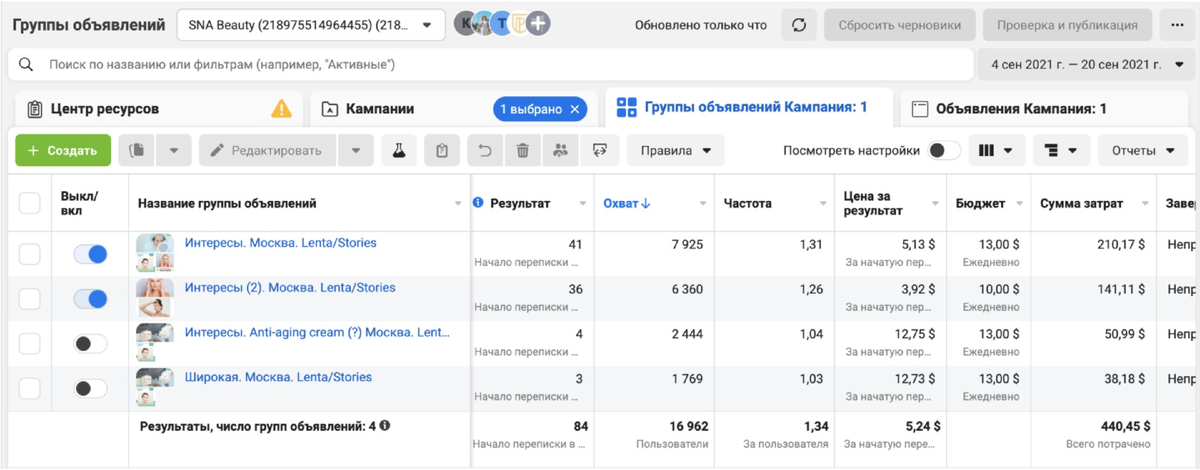The width and height of the screenshot is (1200, 470).
Task: Turn on Широкая. Москва ad set
Action: [90, 388]
